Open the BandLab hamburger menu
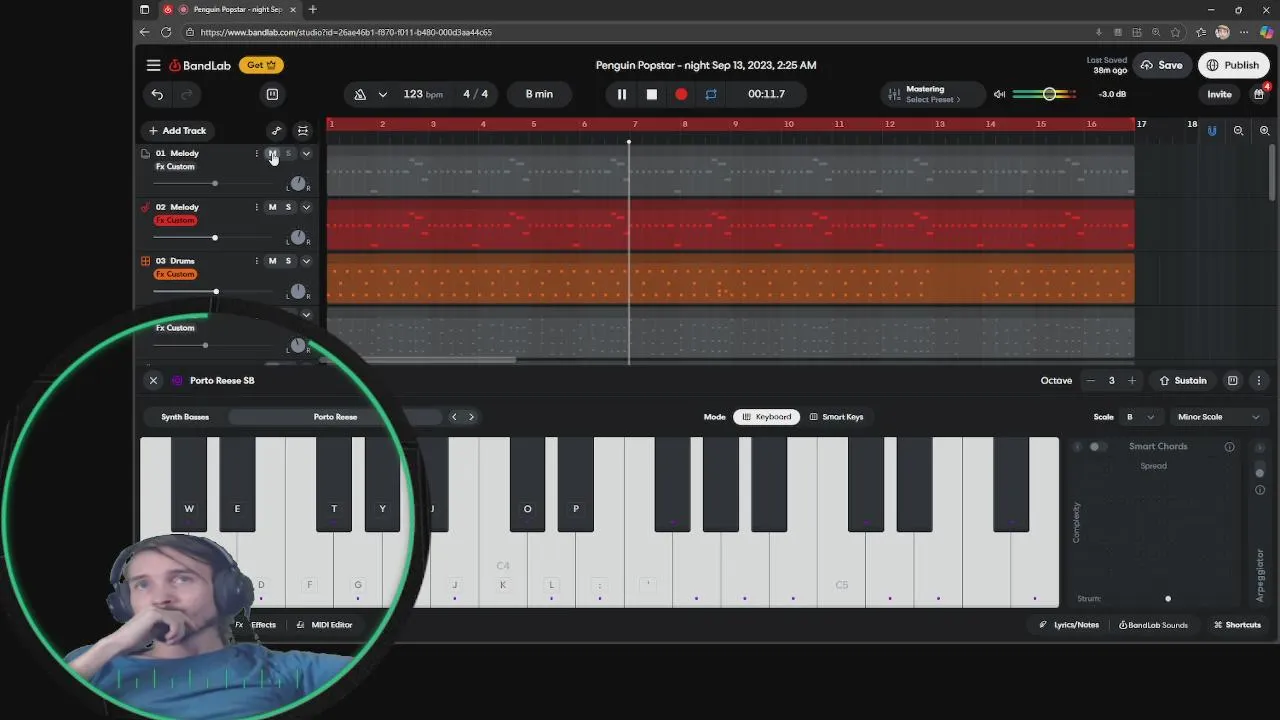Viewport: 1280px width, 720px height. tap(153, 65)
